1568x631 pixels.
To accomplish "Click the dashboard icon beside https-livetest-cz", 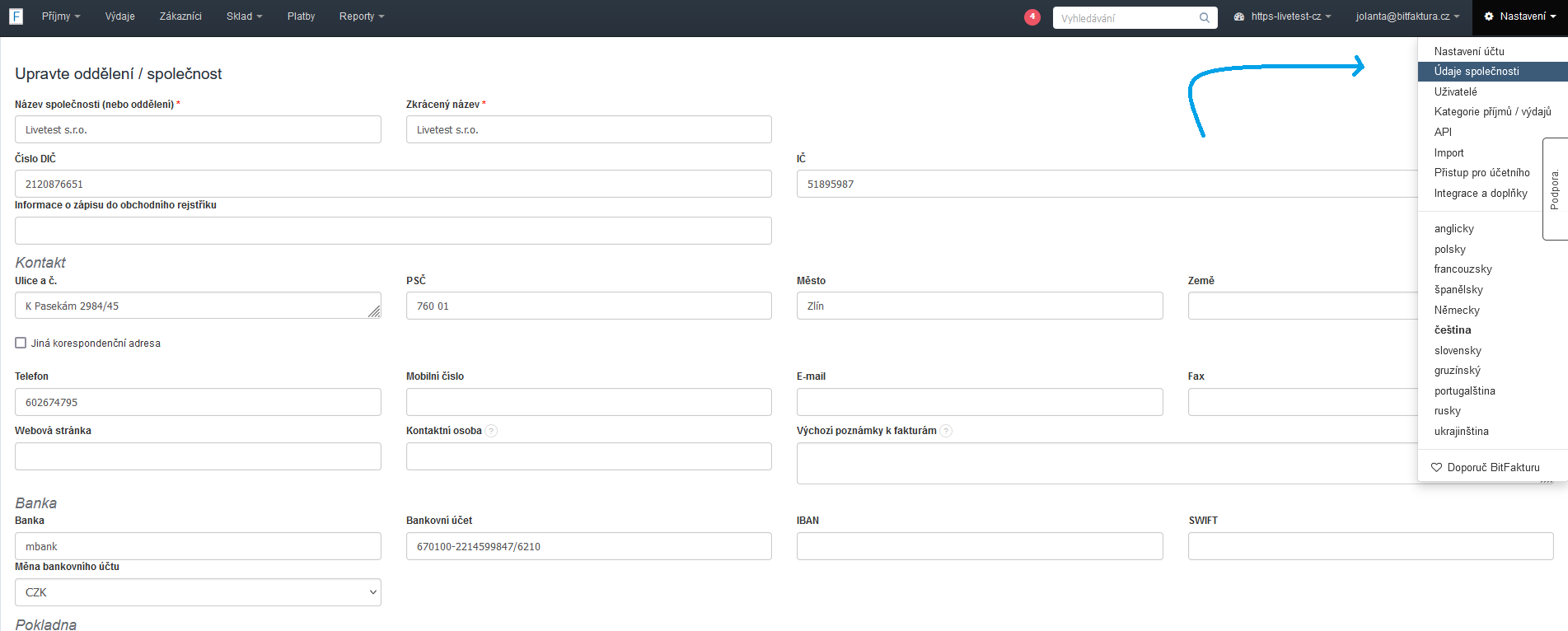I will pos(1239,16).
